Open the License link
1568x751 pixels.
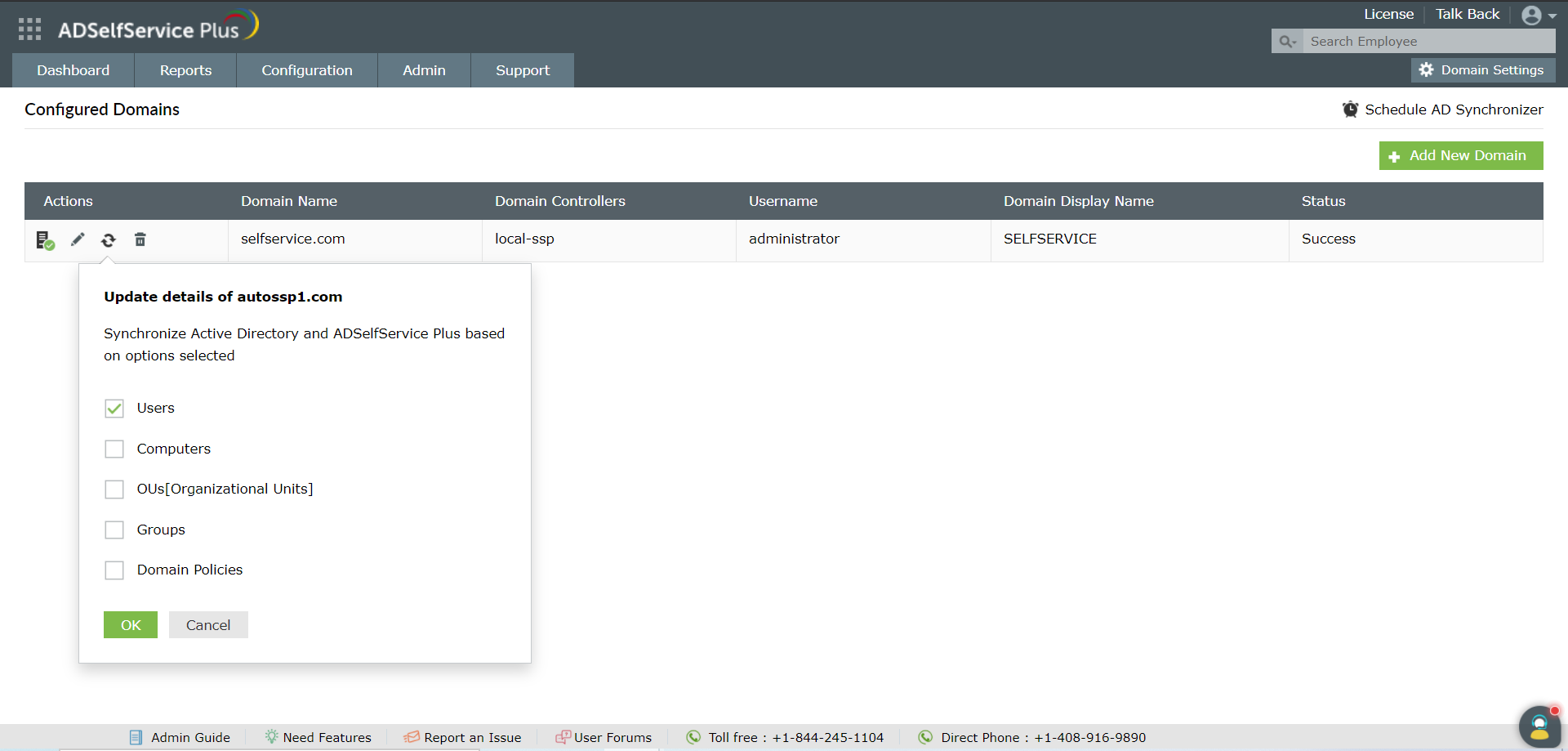1388,14
